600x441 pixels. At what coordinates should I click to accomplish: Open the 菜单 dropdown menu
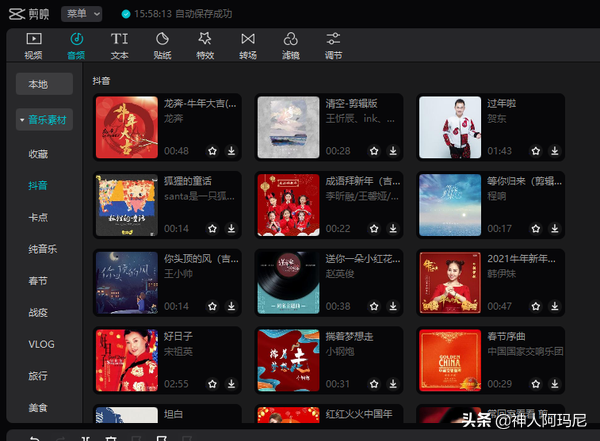(82, 14)
